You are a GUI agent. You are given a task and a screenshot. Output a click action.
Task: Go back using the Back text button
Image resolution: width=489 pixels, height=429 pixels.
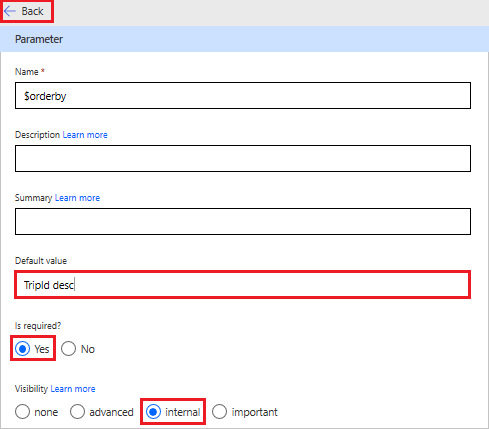[x=32, y=11]
